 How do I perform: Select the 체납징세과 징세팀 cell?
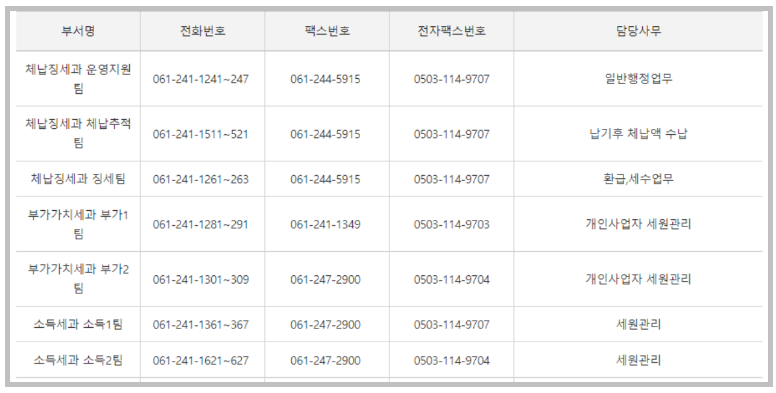[x=78, y=179]
